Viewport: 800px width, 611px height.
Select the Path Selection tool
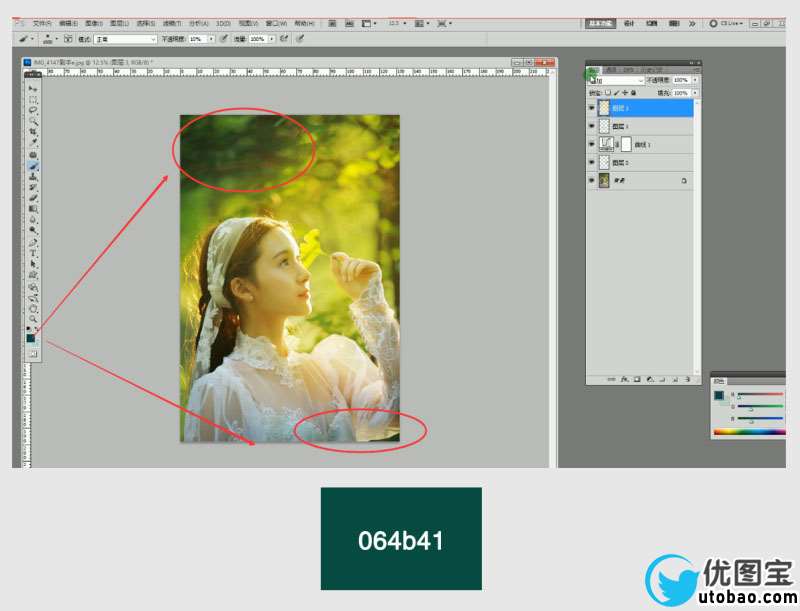[x=33, y=264]
